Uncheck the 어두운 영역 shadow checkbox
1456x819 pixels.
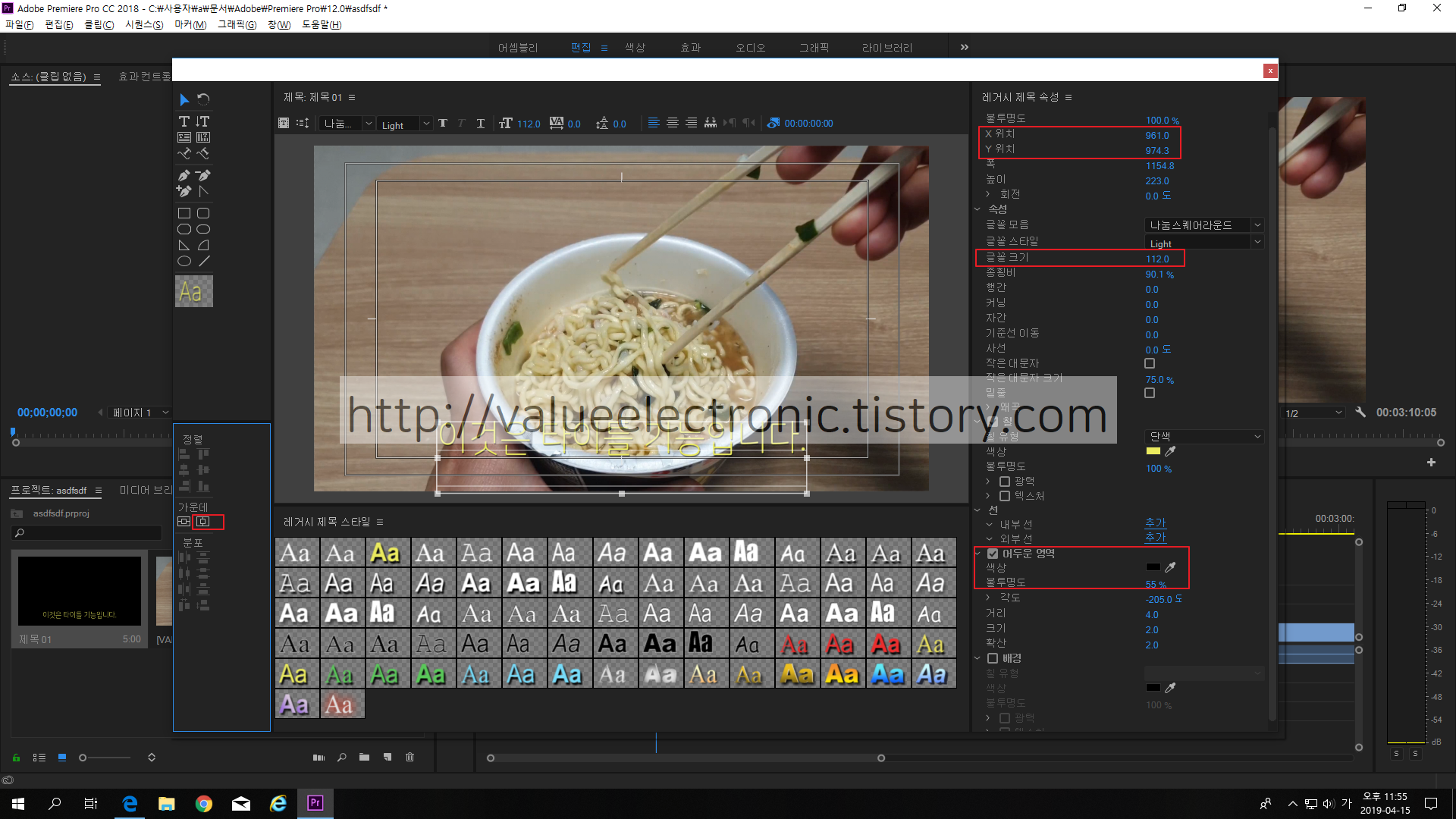point(993,554)
